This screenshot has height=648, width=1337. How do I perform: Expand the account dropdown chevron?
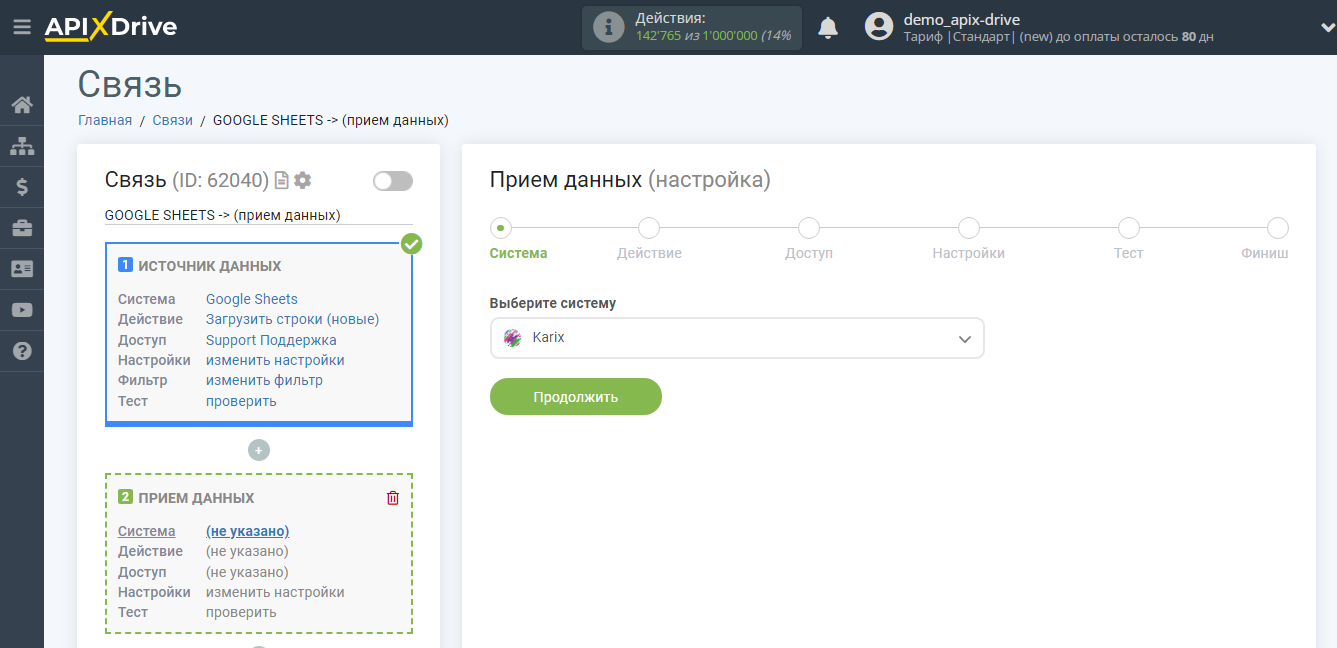(1326, 28)
